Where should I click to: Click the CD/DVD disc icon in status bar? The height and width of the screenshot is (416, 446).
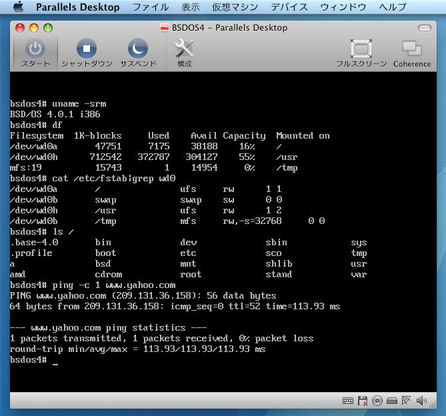pos(377,400)
